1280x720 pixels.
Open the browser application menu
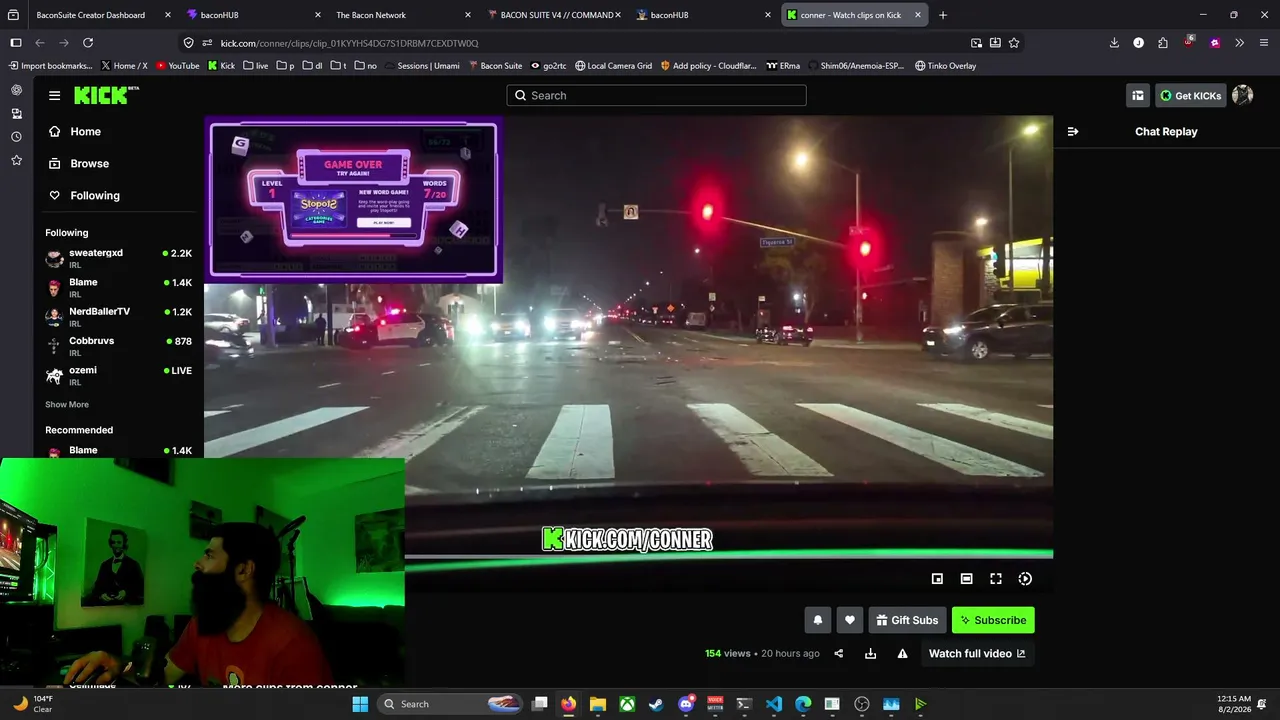click(x=1263, y=43)
